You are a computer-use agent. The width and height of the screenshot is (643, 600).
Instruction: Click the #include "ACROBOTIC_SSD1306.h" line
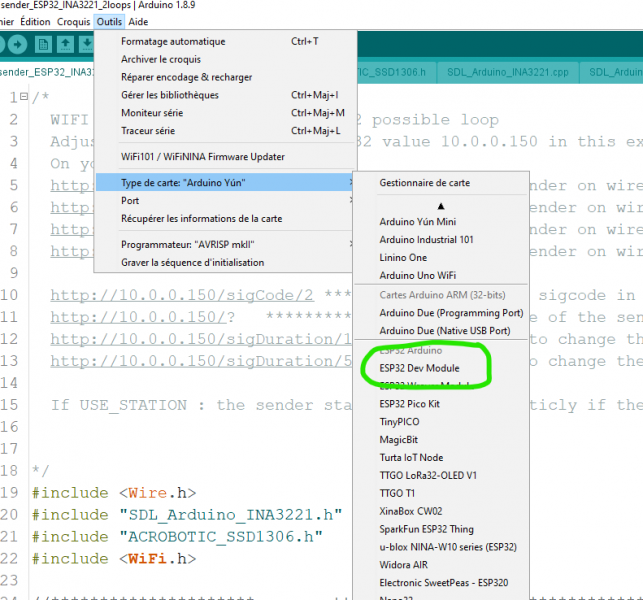coord(177,536)
